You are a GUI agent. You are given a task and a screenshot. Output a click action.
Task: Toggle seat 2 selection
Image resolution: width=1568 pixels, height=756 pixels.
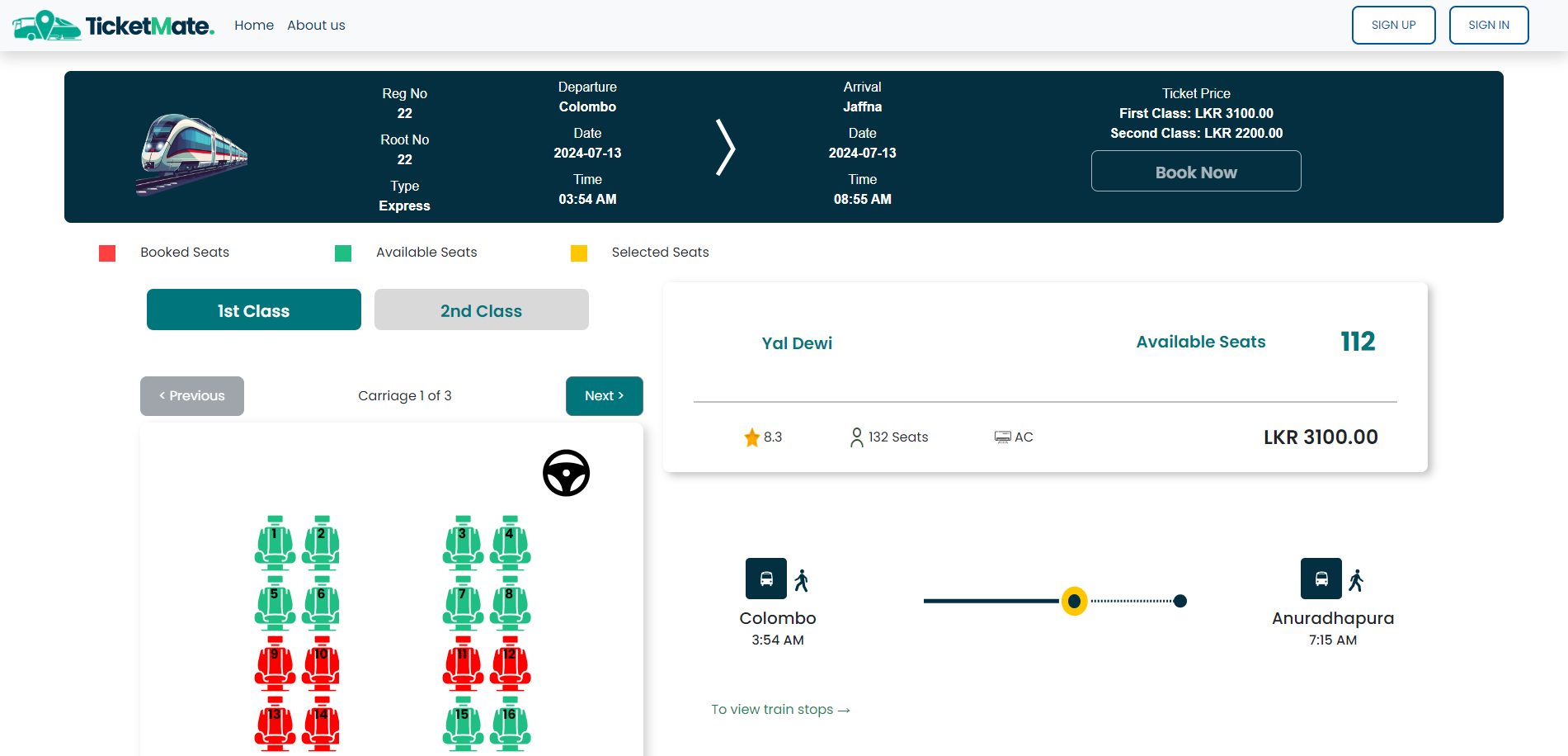[321, 543]
